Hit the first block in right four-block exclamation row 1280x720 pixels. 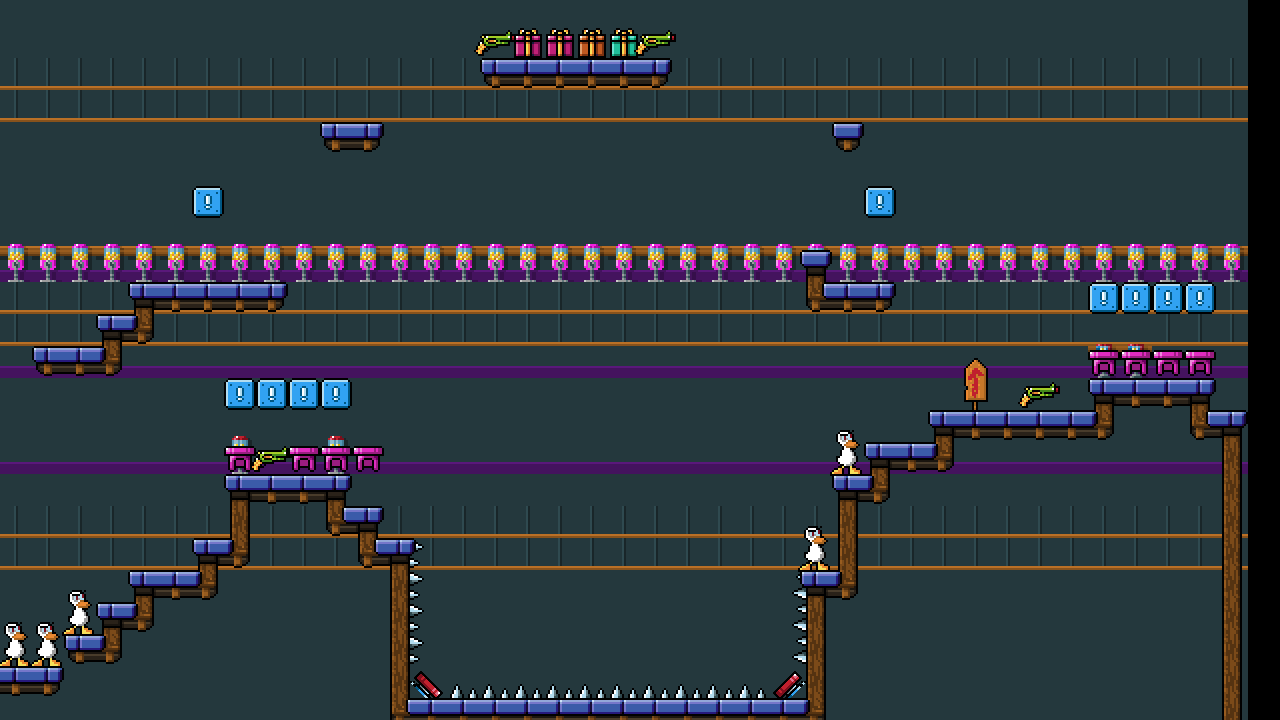1104,298
